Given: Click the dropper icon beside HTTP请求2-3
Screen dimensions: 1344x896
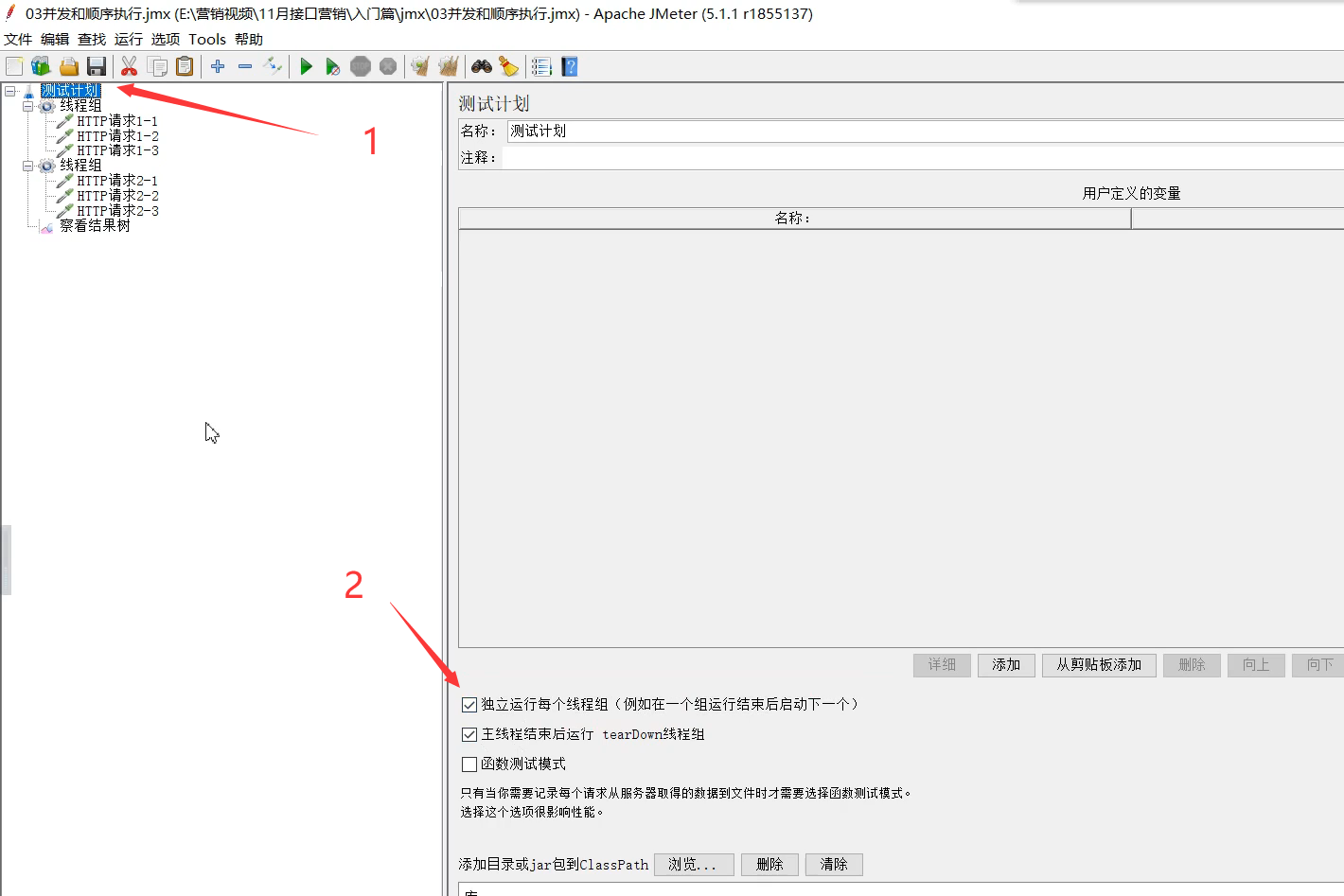Looking at the screenshot, I should pos(64,211).
